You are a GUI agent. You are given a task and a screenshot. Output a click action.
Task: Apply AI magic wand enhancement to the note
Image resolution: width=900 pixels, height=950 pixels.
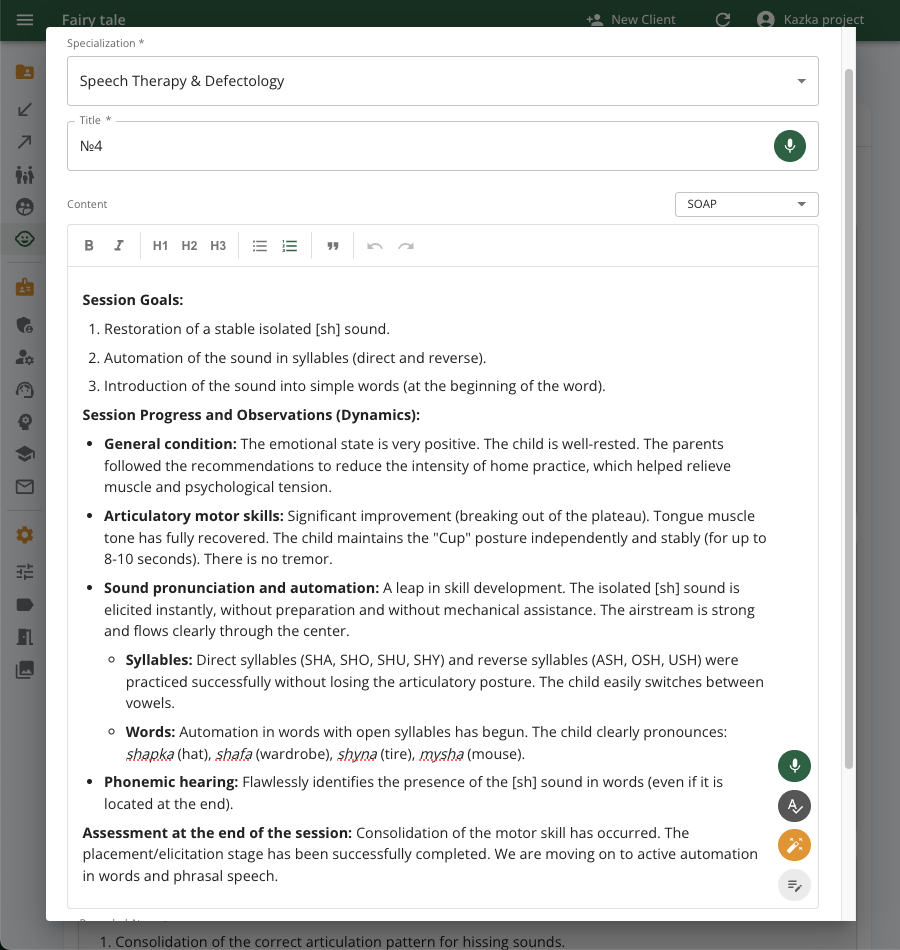pos(794,845)
